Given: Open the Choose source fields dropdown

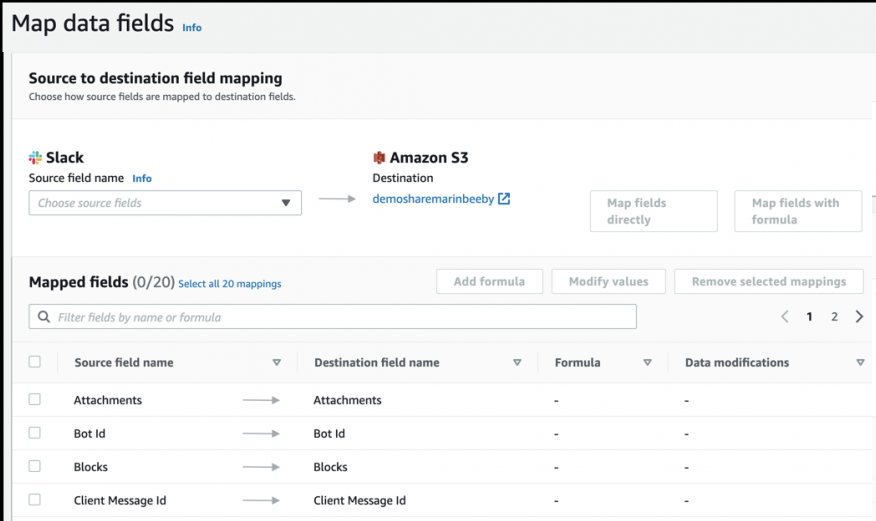Looking at the screenshot, I should pos(165,203).
